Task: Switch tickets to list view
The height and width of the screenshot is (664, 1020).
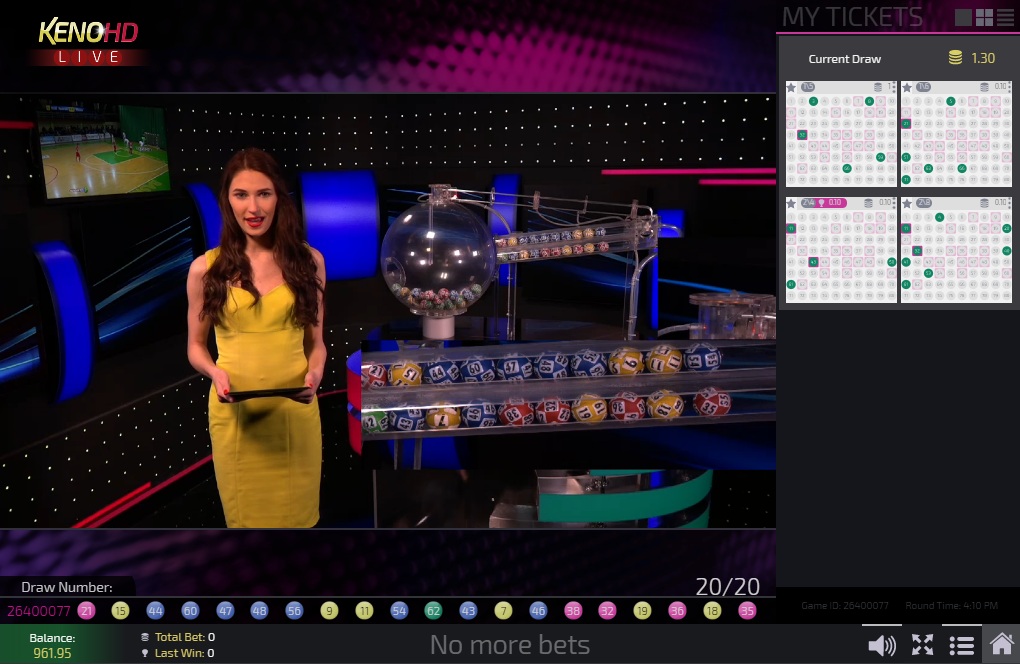Action: 1005,17
